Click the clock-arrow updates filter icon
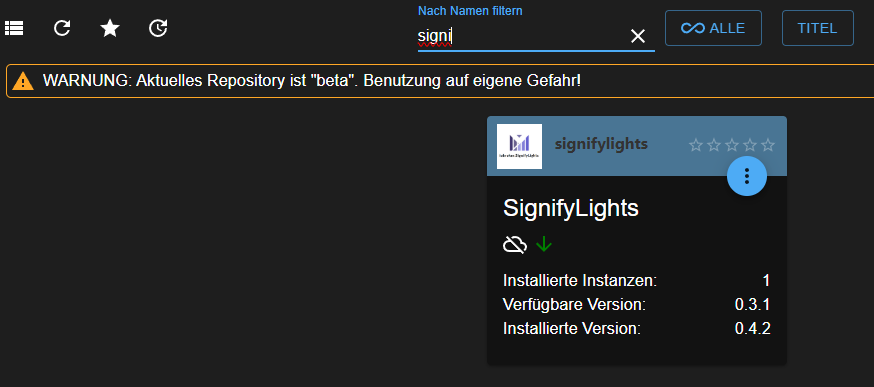 pos(158,28)
